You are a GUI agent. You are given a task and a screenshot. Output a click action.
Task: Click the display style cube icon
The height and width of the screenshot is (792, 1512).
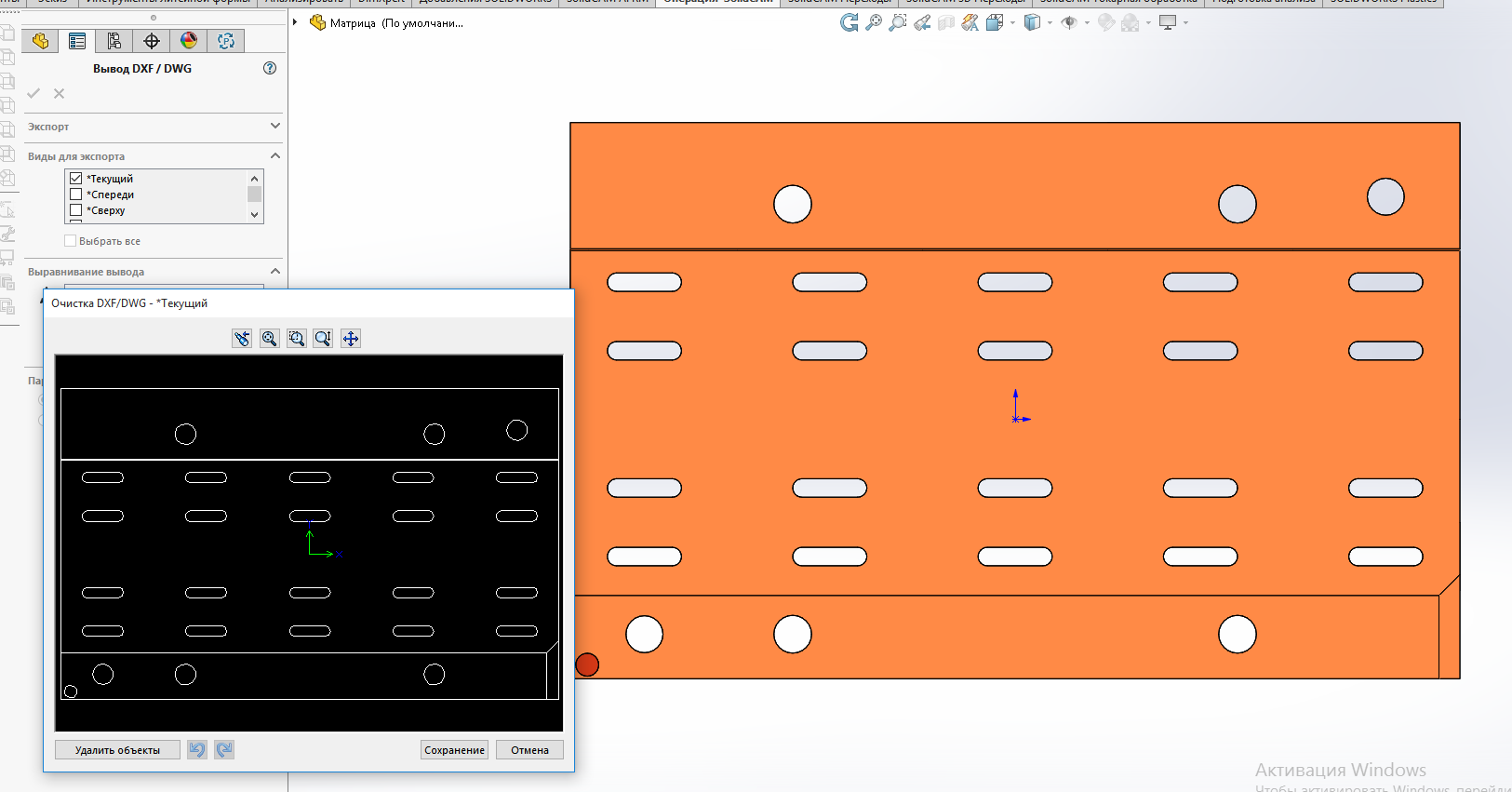point(1032,23)
